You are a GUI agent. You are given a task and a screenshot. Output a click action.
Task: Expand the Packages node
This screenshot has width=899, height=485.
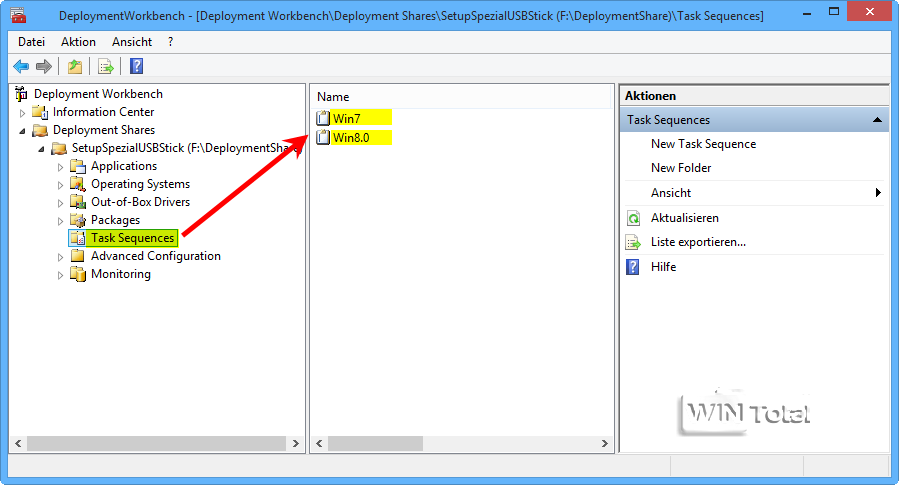60,221
